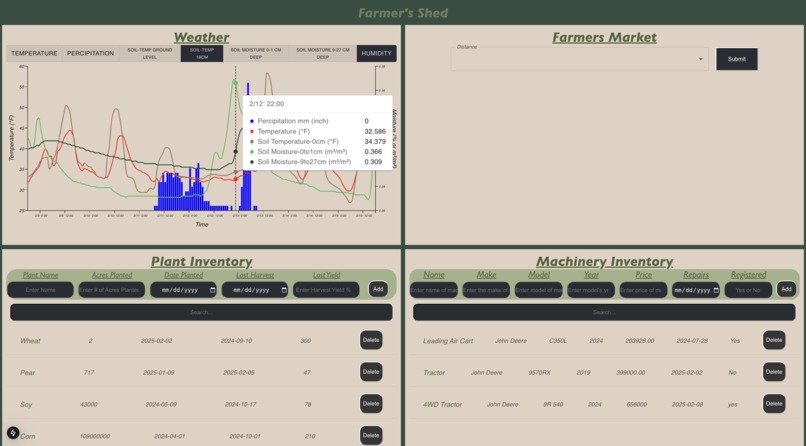Click the Date Planted column header
806x446 pixels.
[184, 275]
